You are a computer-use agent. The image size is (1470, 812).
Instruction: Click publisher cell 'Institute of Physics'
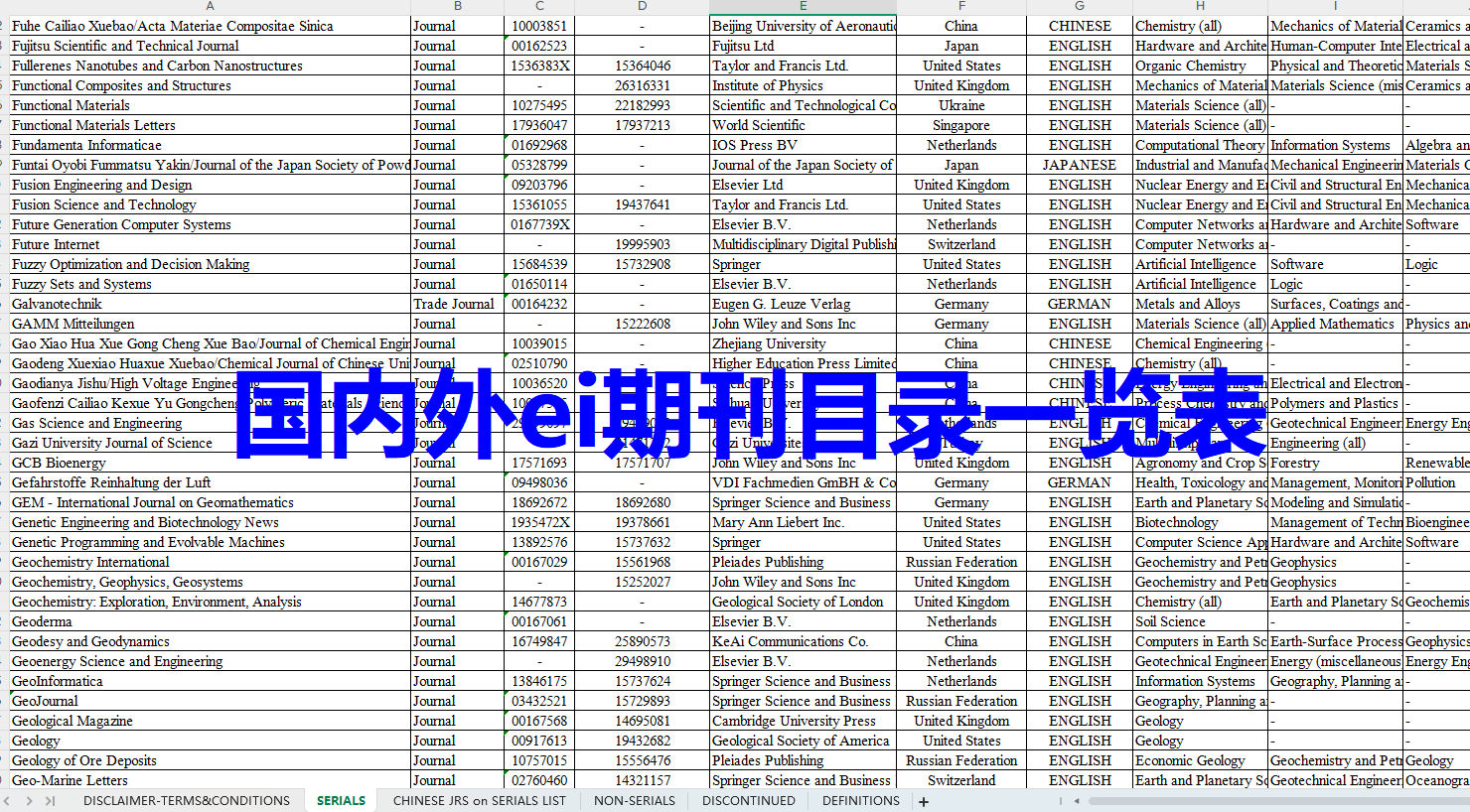[x=803, y=85]
